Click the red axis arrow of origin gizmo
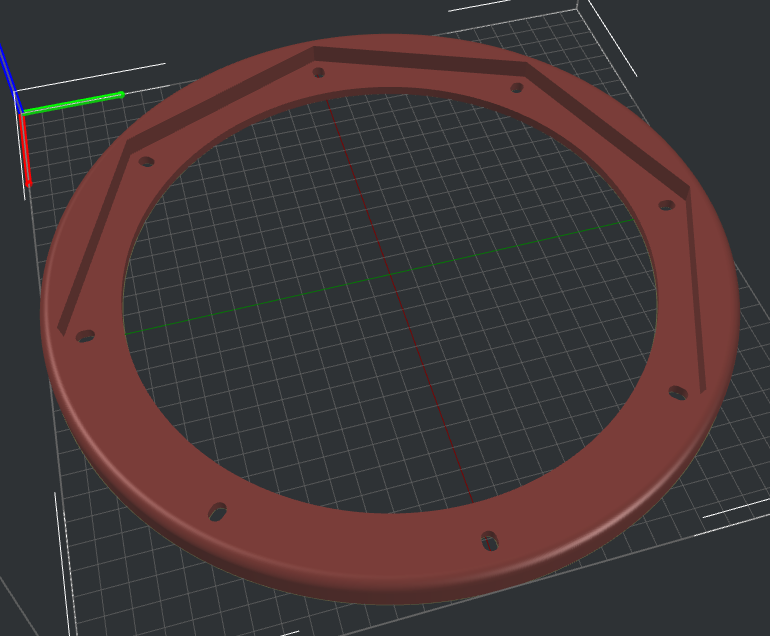770x636 pixels. pyautogui.click(x=26, y=150)
